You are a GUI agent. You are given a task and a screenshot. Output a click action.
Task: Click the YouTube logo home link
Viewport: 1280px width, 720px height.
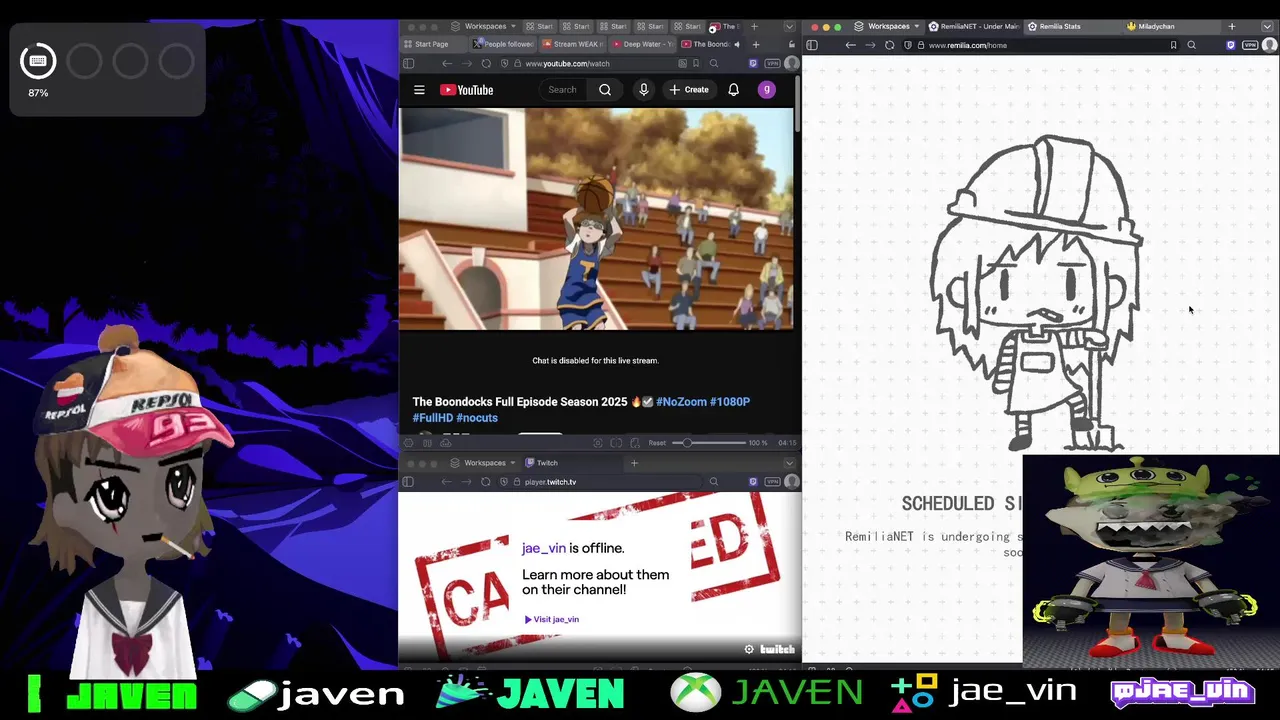tap(466, 90)
